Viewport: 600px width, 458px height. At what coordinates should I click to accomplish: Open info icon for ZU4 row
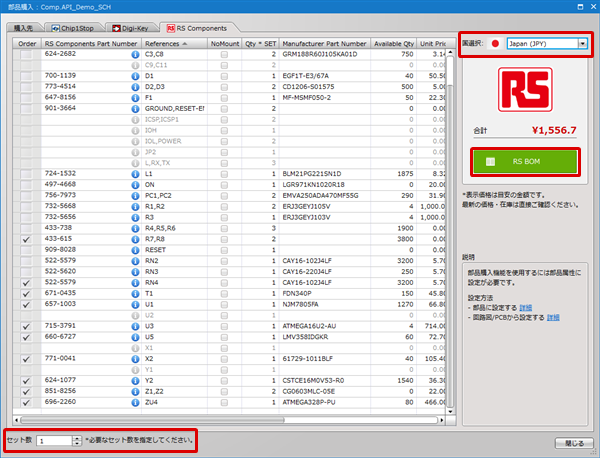[x=135, y=403]
